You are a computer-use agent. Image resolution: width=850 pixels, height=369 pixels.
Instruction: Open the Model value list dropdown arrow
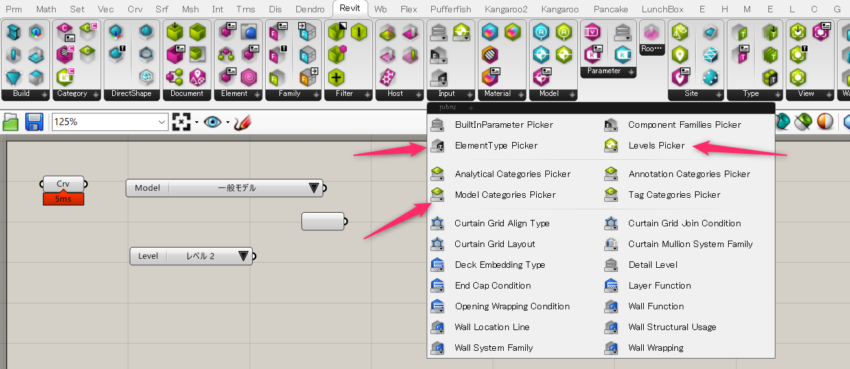coord(314,188)
